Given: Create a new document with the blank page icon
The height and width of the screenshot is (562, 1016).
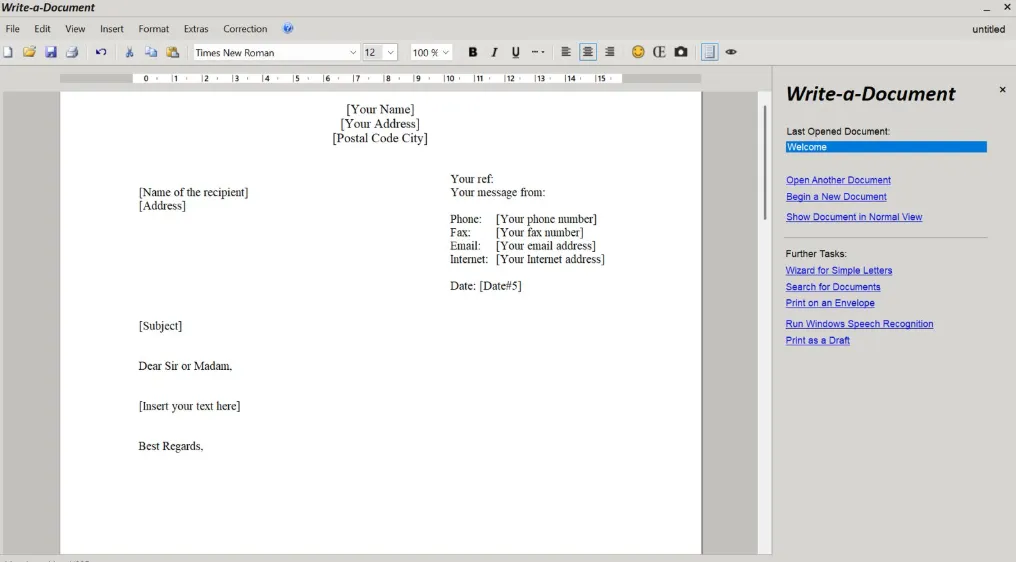Looking at the screenshot, I should tap(8, 52).
